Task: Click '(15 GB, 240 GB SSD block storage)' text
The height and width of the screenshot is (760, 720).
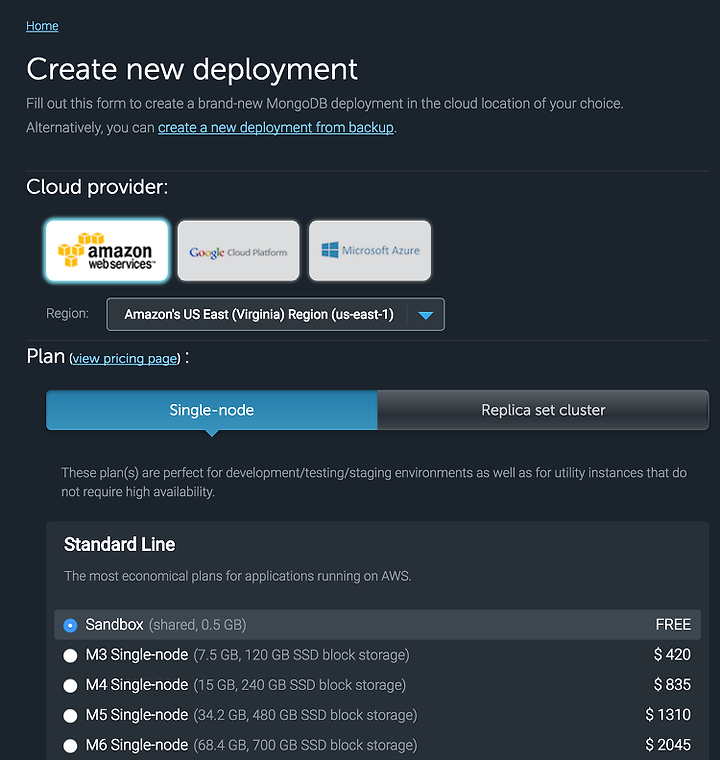Action: coord(300,685)
